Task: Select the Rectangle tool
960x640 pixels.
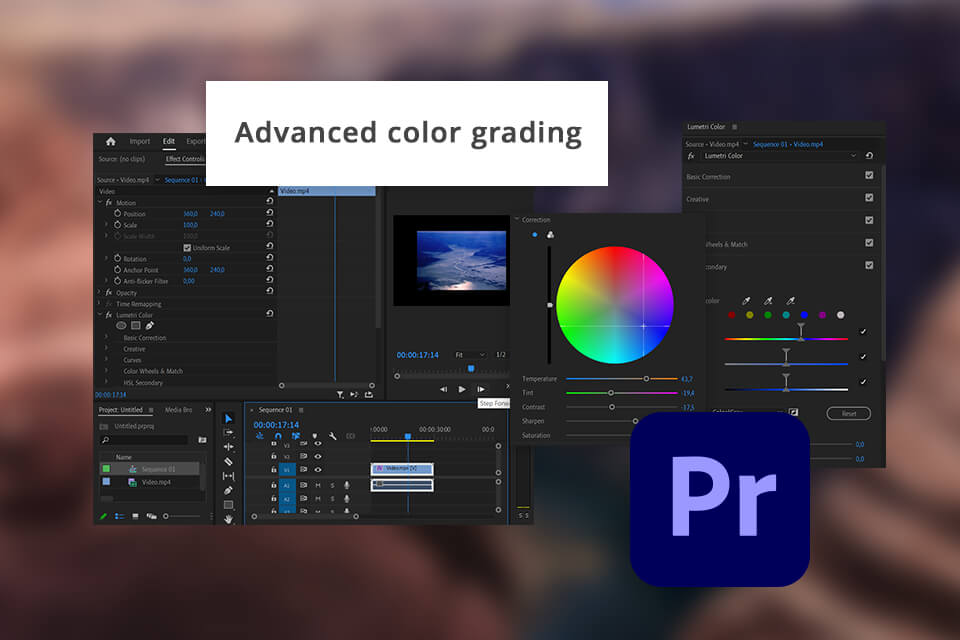Action: (228, 505)
